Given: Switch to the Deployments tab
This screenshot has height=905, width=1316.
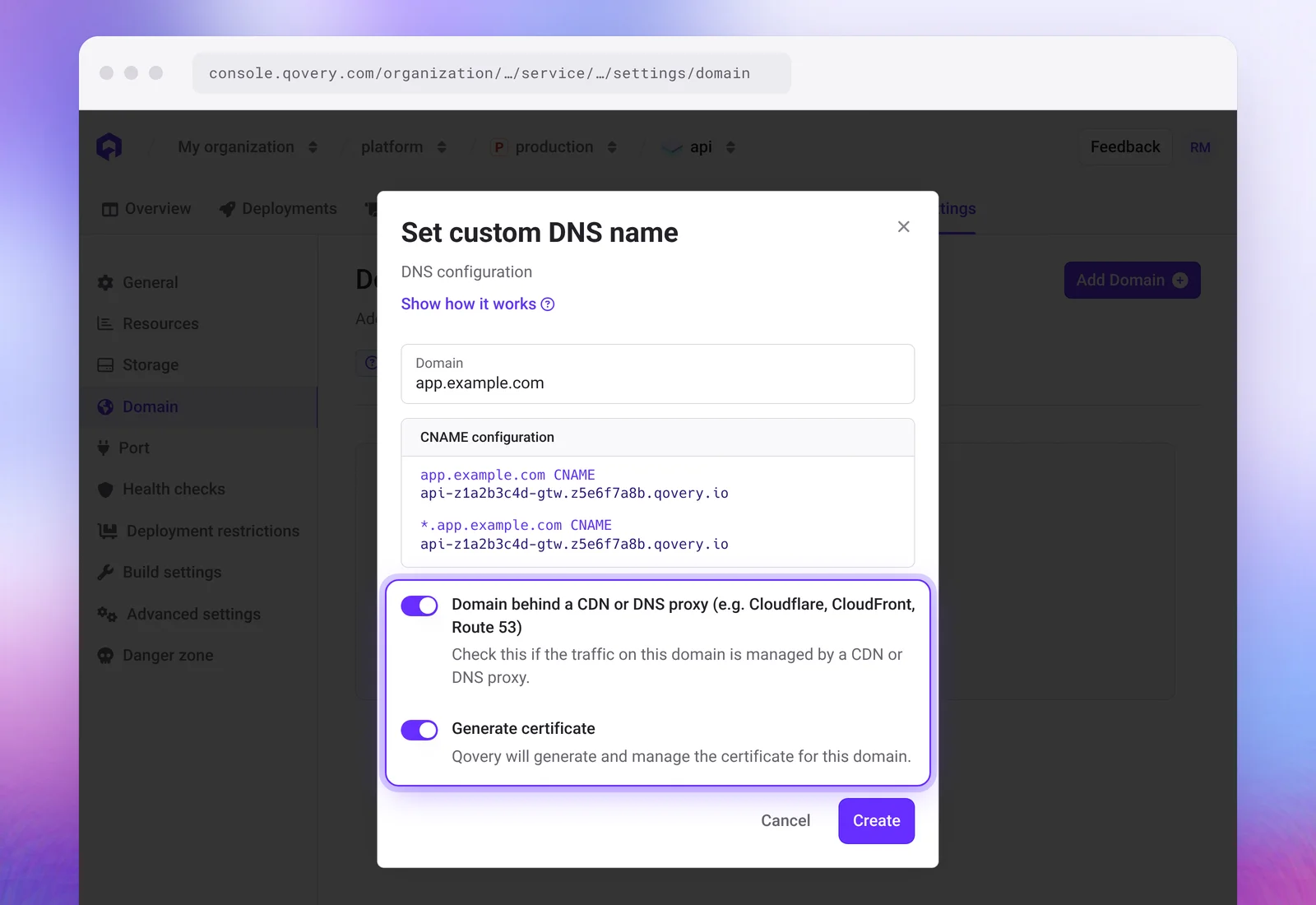Looking at the screenshot, I should click(278, 209).
